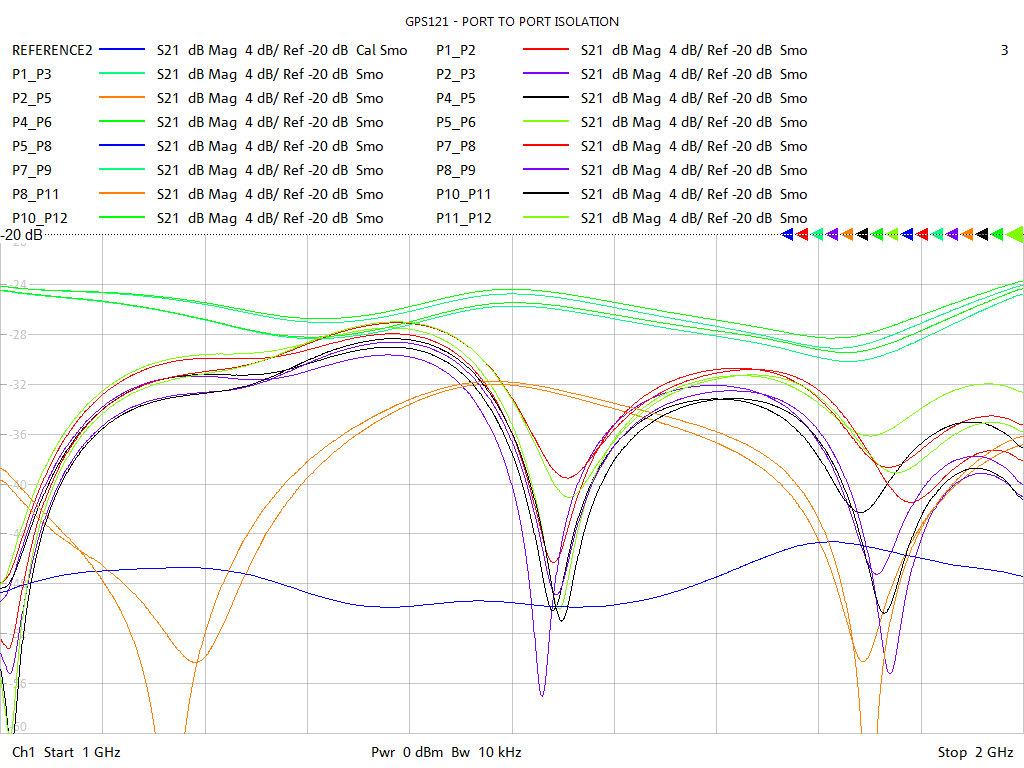The height and width of the screenshot is (768, 1024).
Task: Click the leftmost red reference marker triangle
Action: (803, 234)
